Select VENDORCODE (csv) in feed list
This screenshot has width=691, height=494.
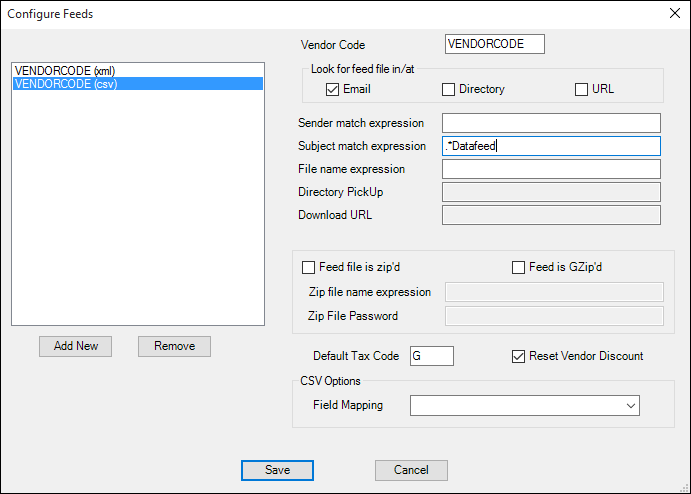click(x=137, y=84)
